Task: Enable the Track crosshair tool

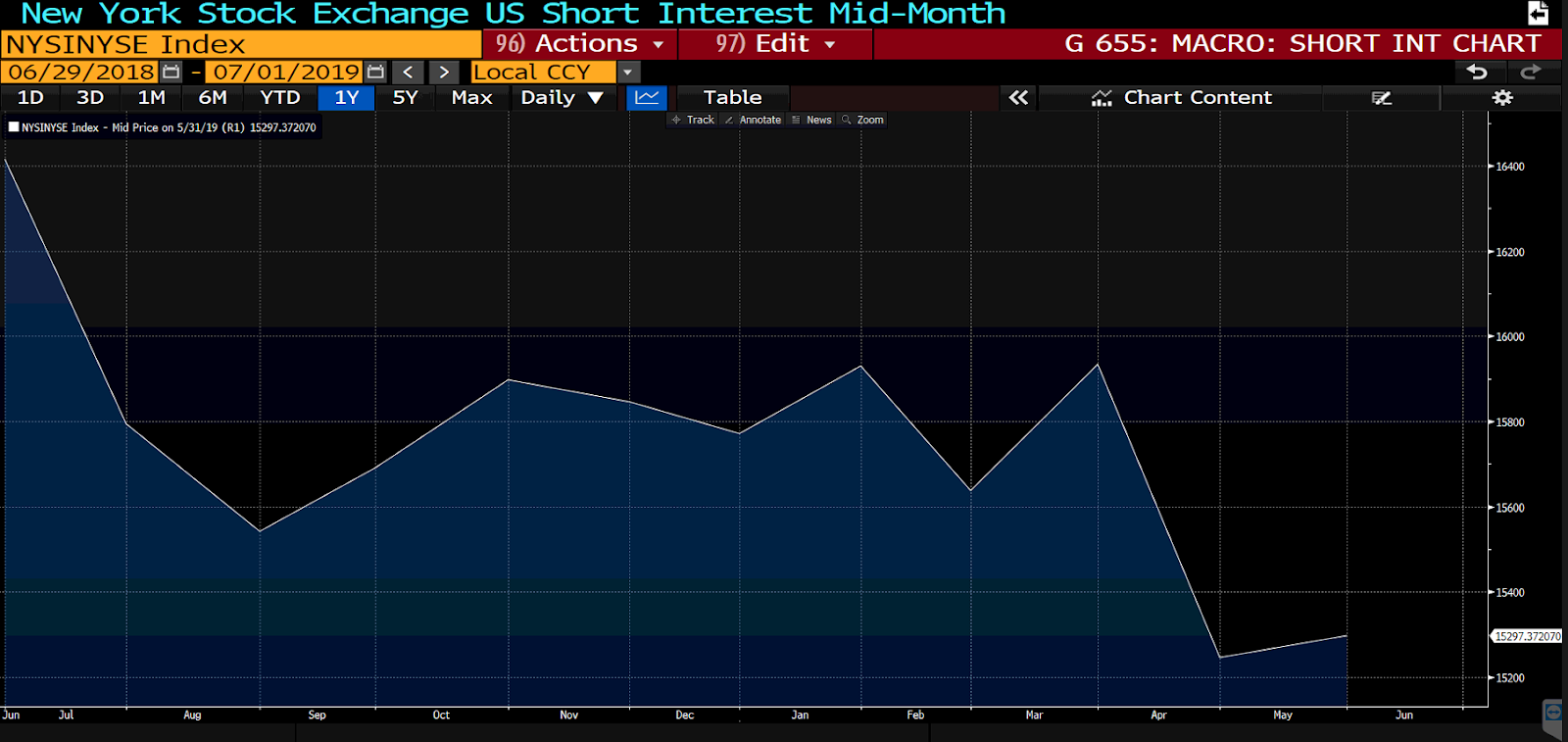Action: [x=693, y=120]
